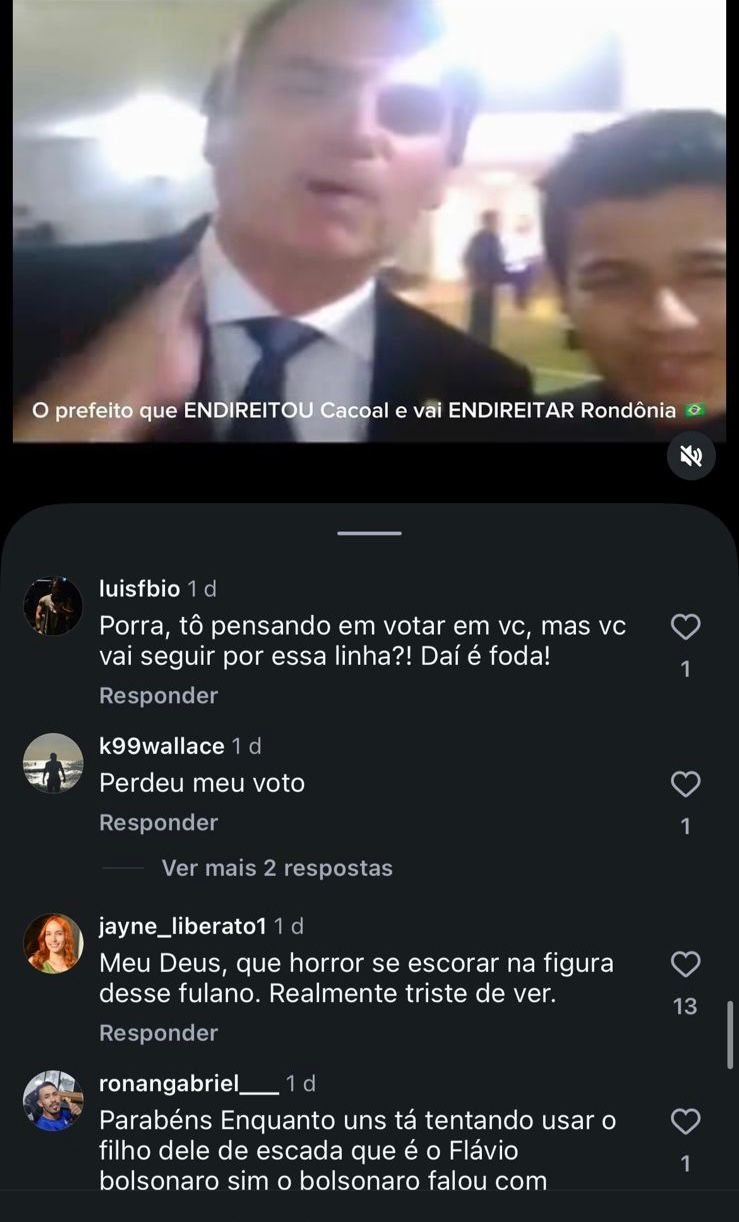The height and width of the screenshot is (1222, 739).
Task: Tap Responder under k99wallace's comment
Action: click(x=158, y=822)
